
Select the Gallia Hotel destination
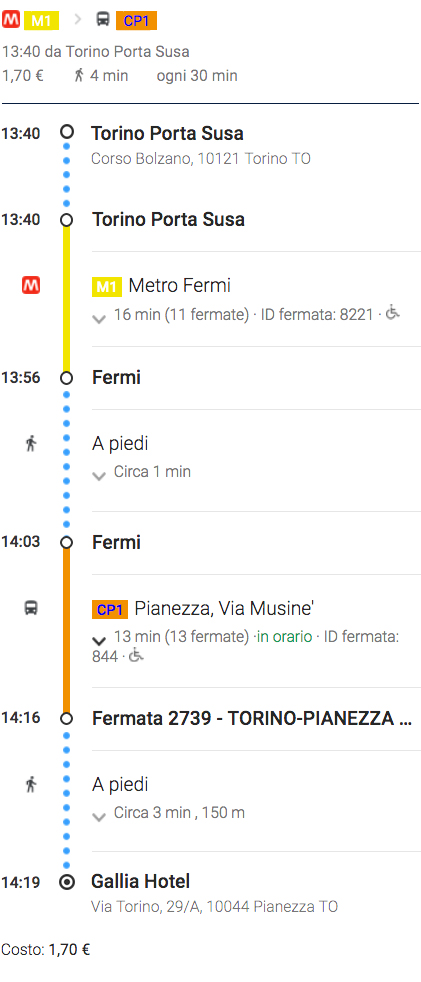click(x=140, y=882)
